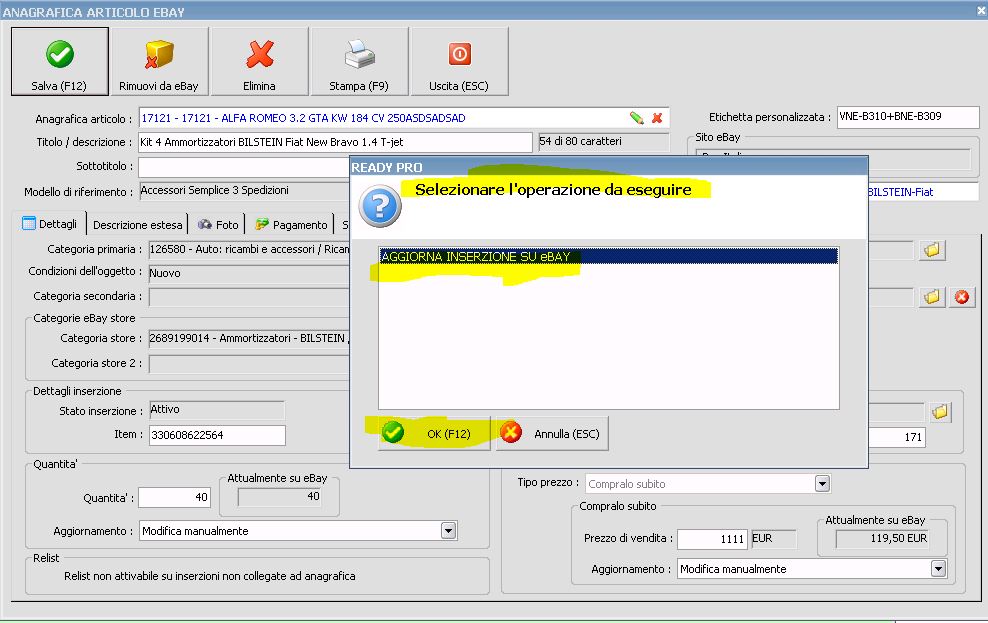
Task: Click the Categoria store field
Action: pyautogui.click(x=250, y=339)
